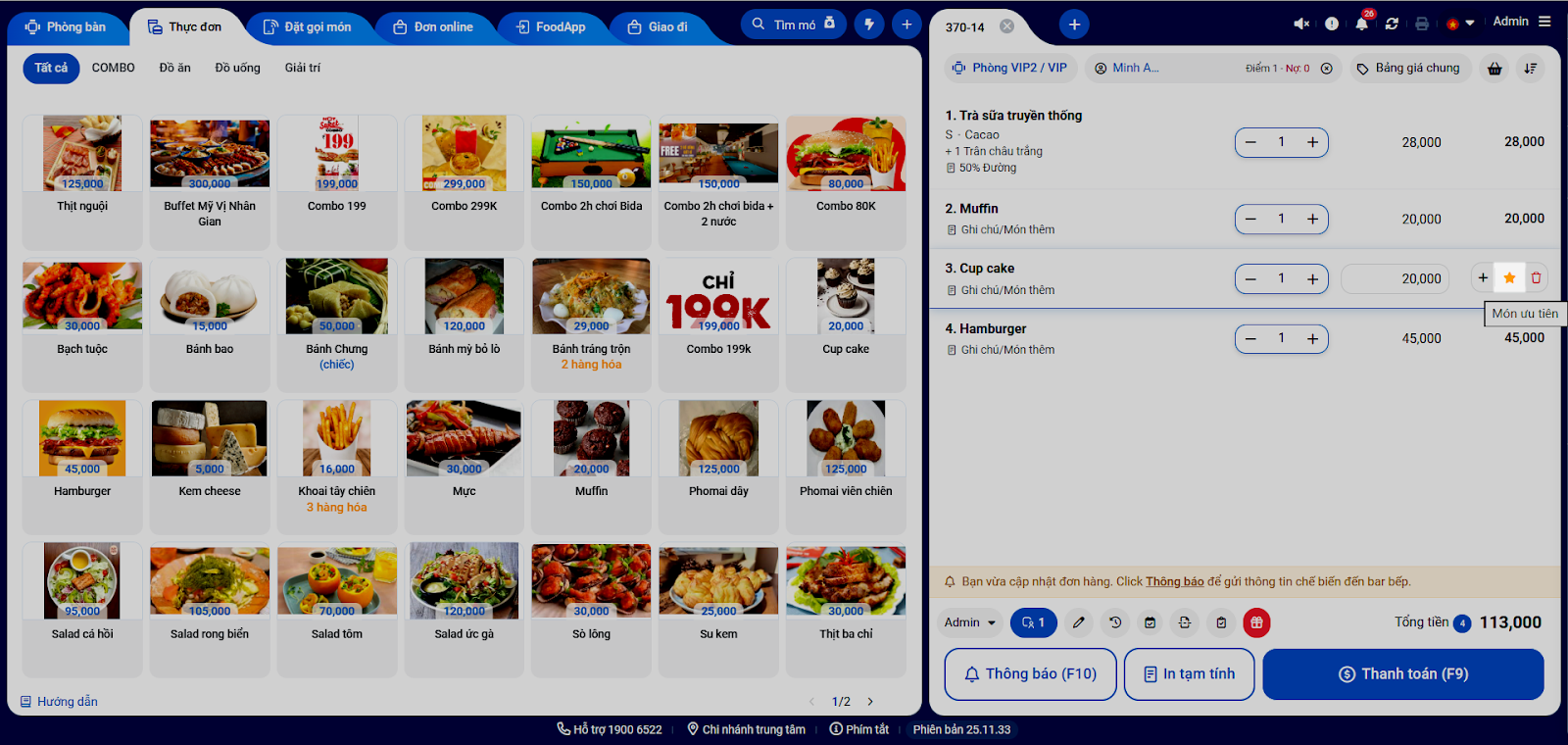This screenshot has height=745, width=1568.
Task: Open notifications bell with 26 badge
Action: (x=1362, y=24)
